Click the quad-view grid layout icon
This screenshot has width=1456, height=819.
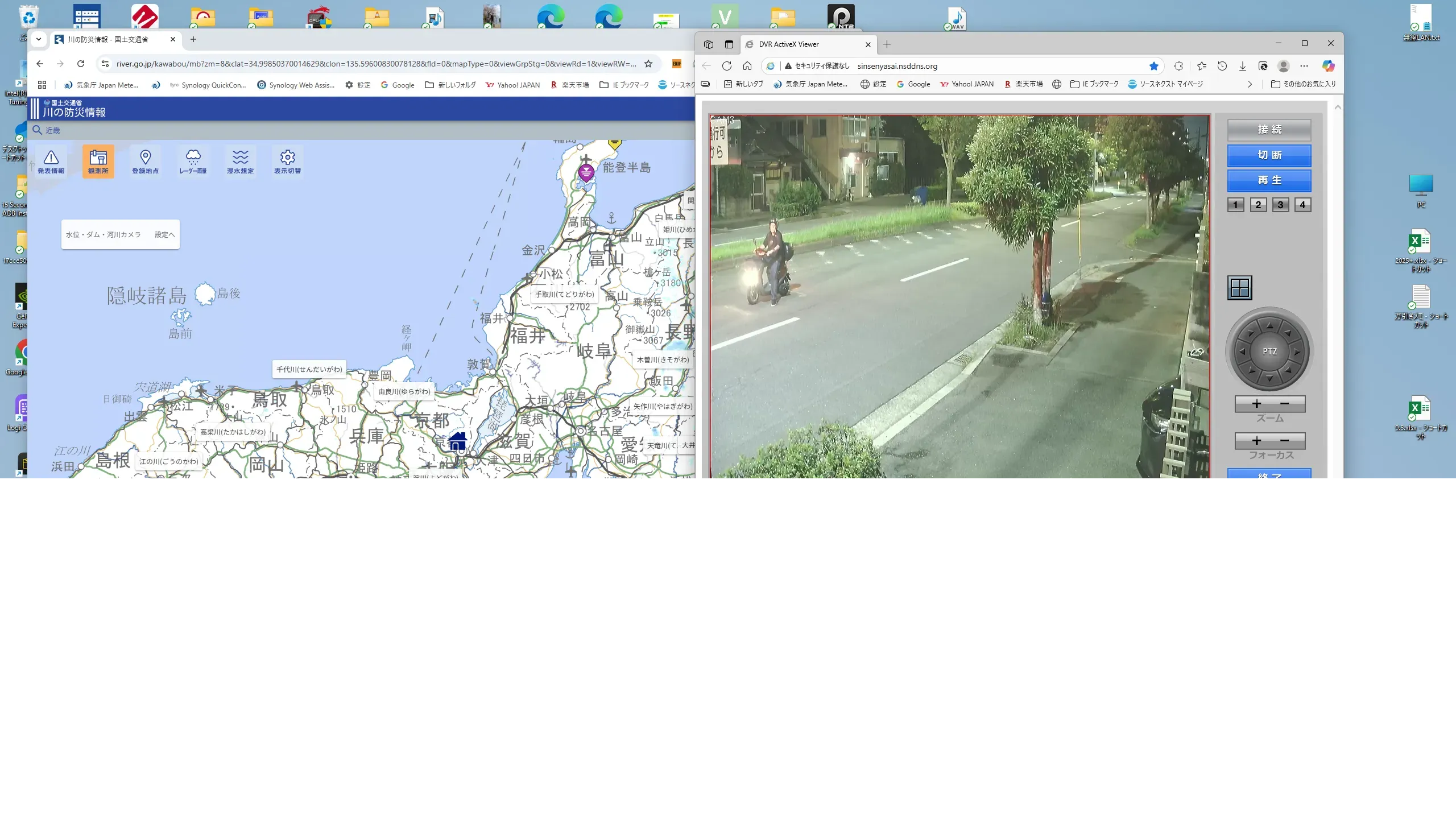click(x=1239, y=288)
